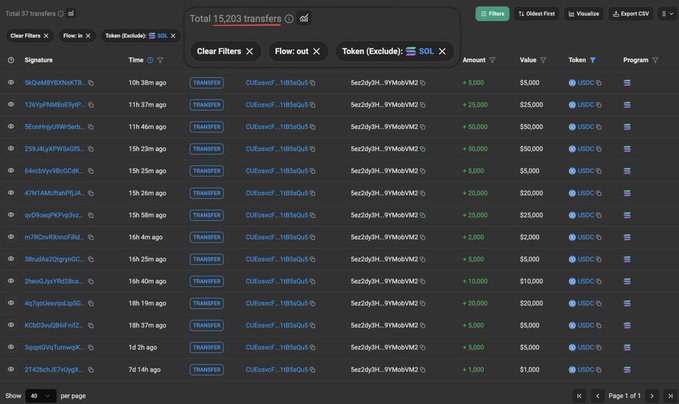The width and height of the screenshot is (679, 404).
Task: Copy recipient address in 1d 2h ago row
Action: (423, 348)
